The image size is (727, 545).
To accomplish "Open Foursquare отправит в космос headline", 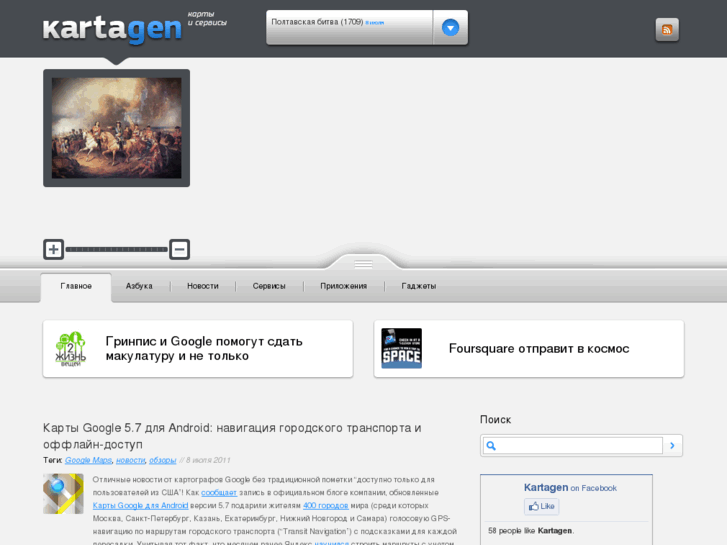I will (x=539, y=349).
